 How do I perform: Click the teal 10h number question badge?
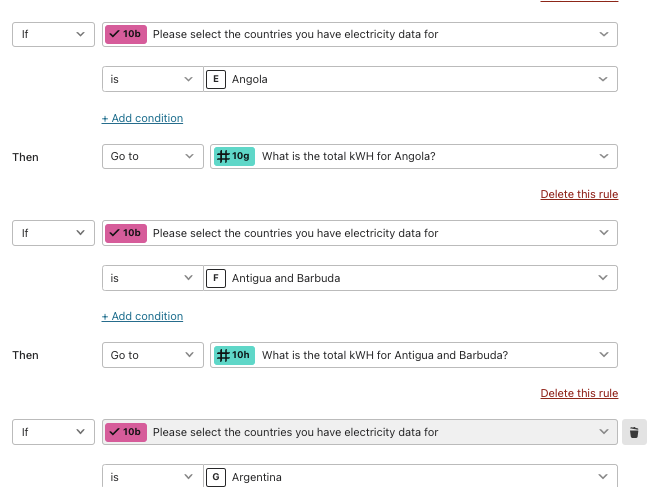(234, 355)
